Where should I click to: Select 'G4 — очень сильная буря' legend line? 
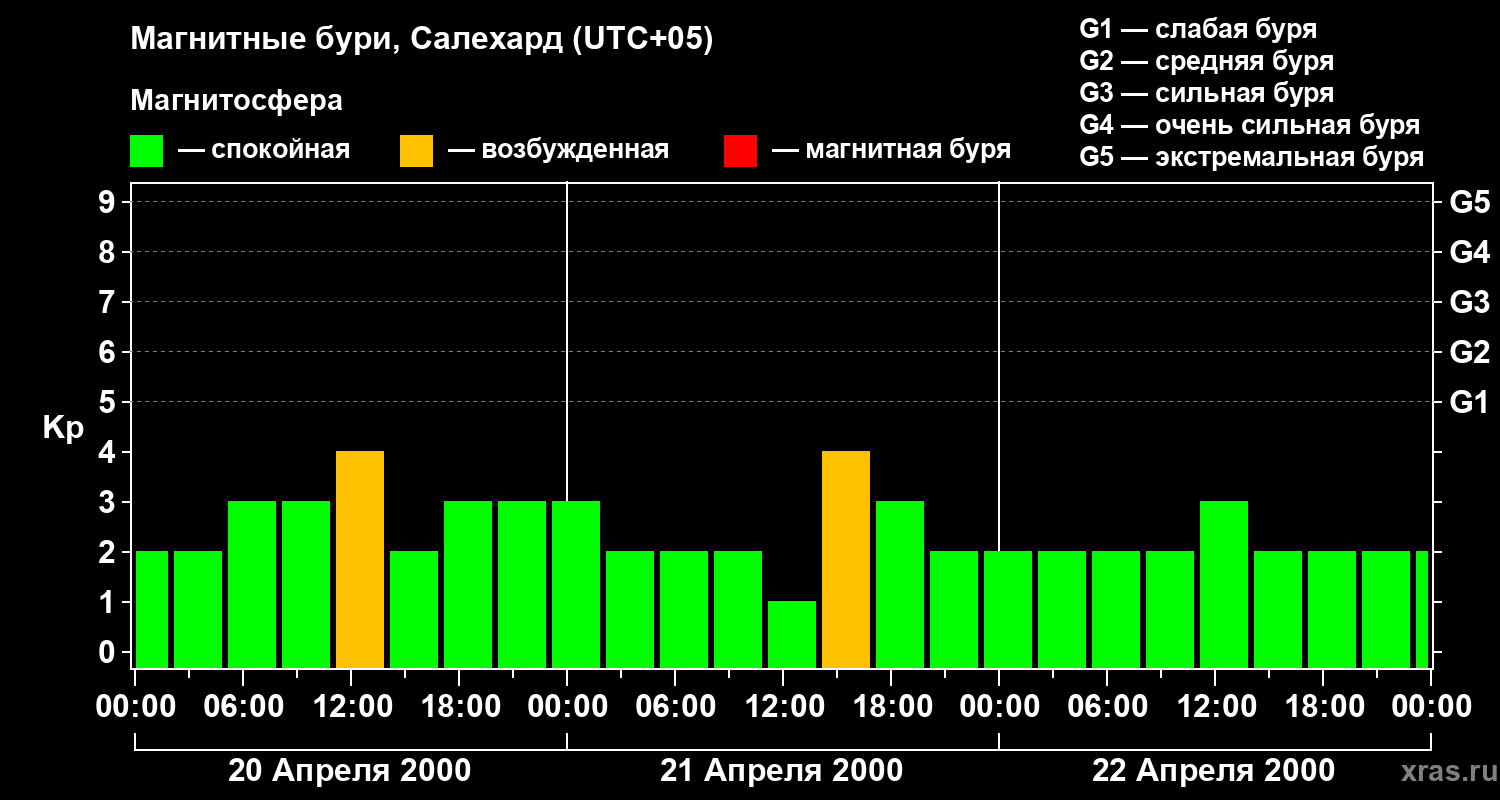coord(1250,125)
